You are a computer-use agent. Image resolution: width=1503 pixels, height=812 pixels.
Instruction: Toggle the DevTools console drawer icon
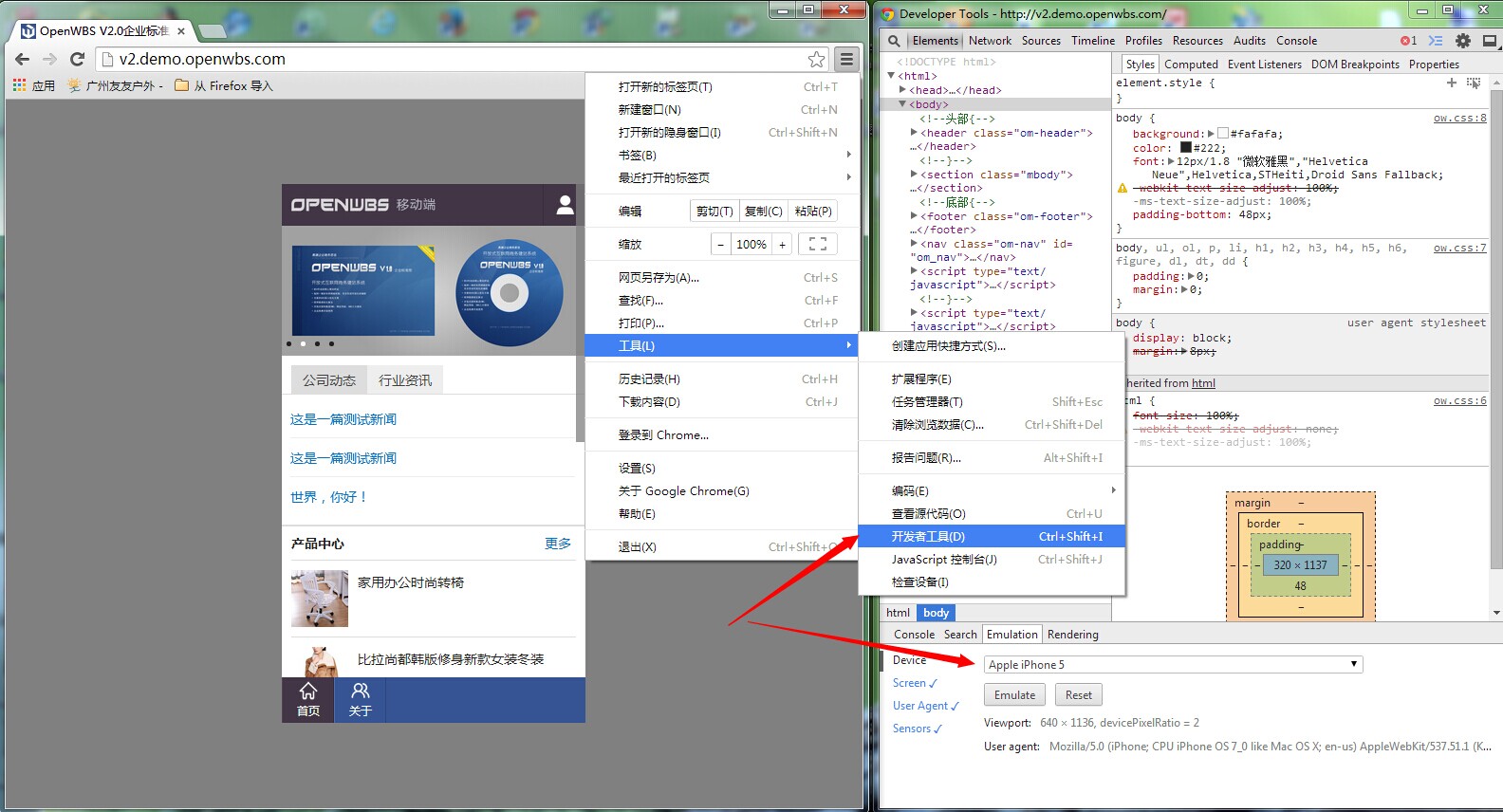pos(1436,41)
